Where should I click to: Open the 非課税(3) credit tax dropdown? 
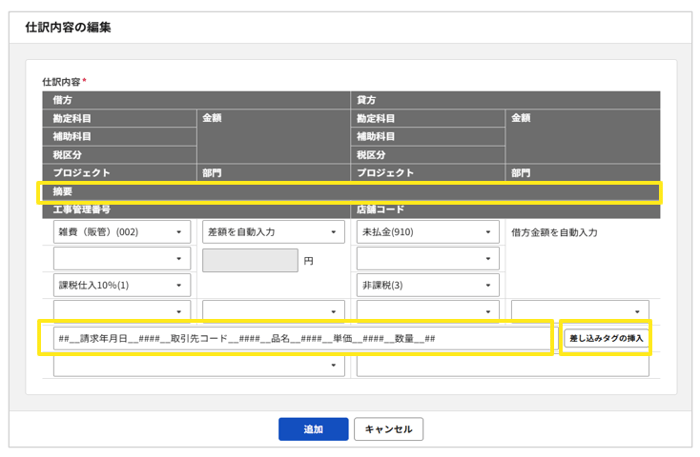coord(427,285)
